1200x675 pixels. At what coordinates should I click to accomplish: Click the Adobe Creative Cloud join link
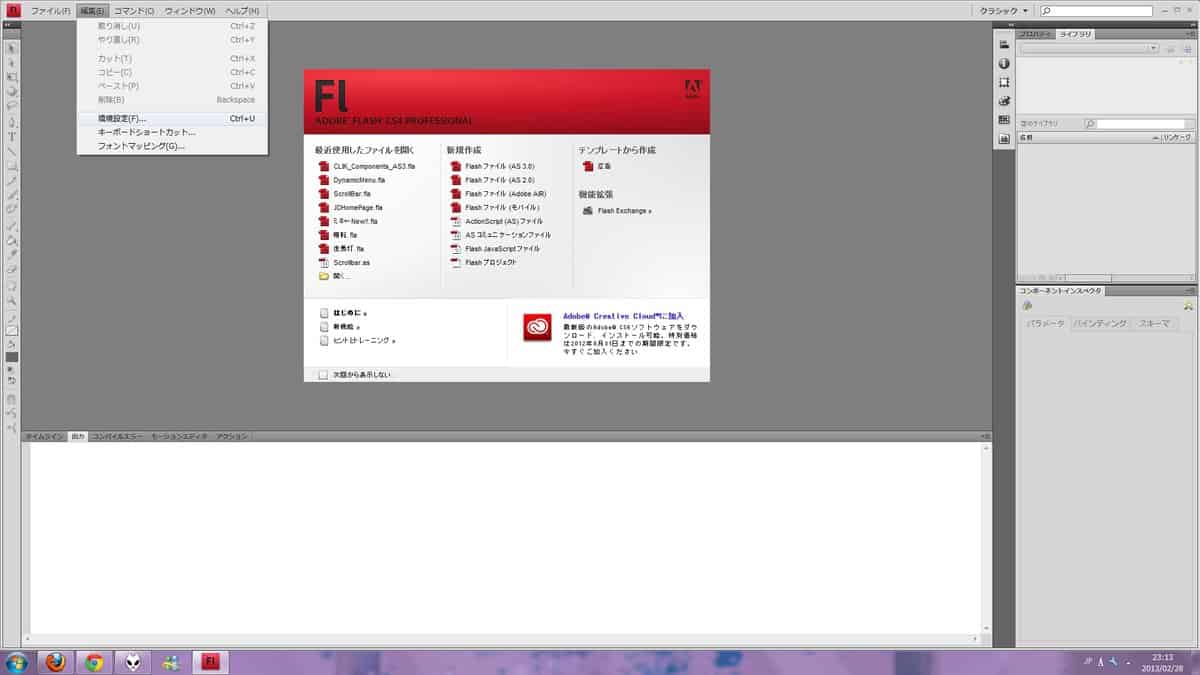tap(623, 315)
